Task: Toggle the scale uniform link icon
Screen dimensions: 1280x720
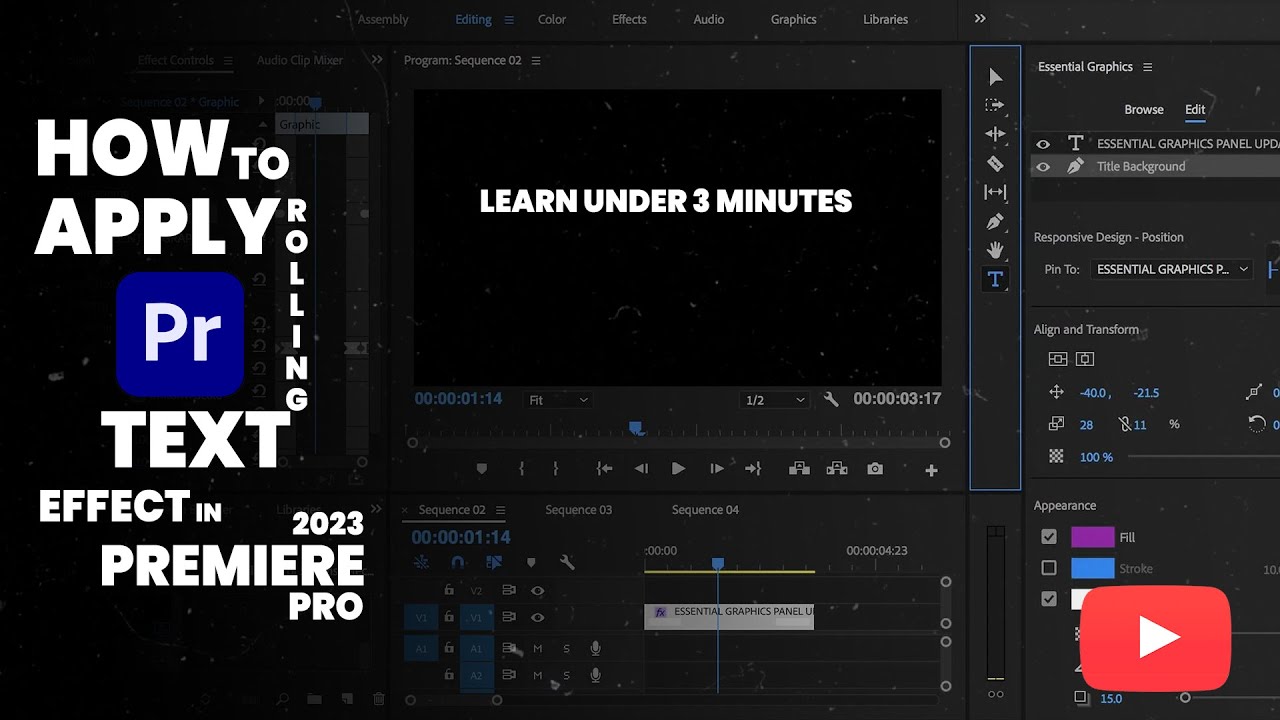Action: (1124, 425)
